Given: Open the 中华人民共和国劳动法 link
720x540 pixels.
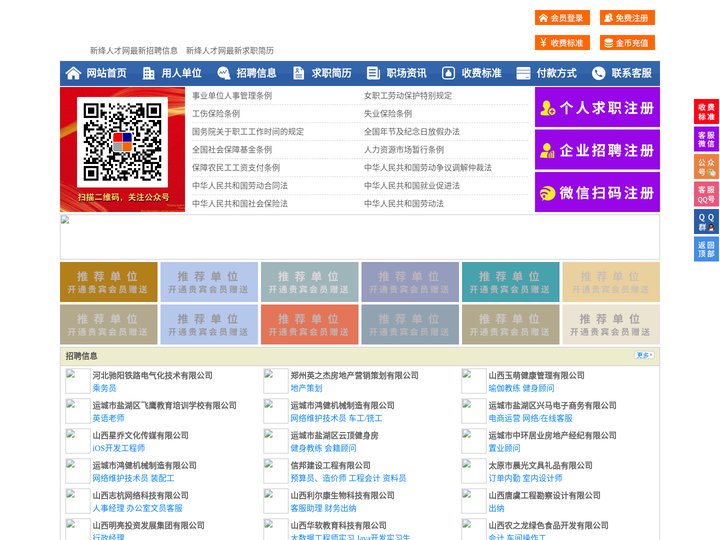Looking at the screenshot, I should click(404, 203).
